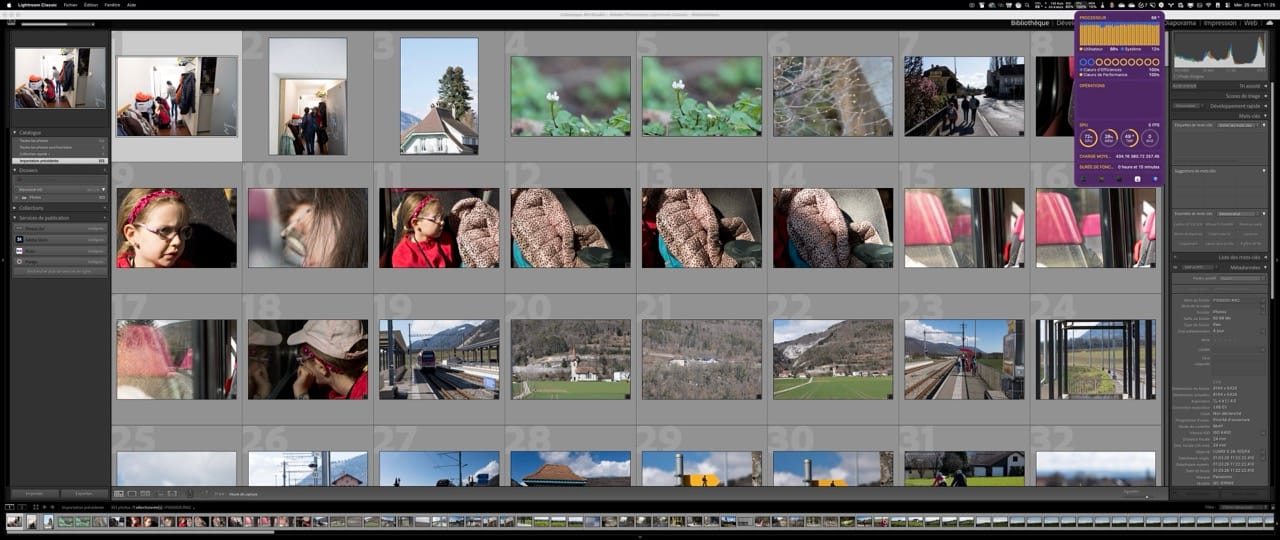This screenshot has width=1280, height=540.
Task: Click the Apple menu icon
Action: (7, 4)
